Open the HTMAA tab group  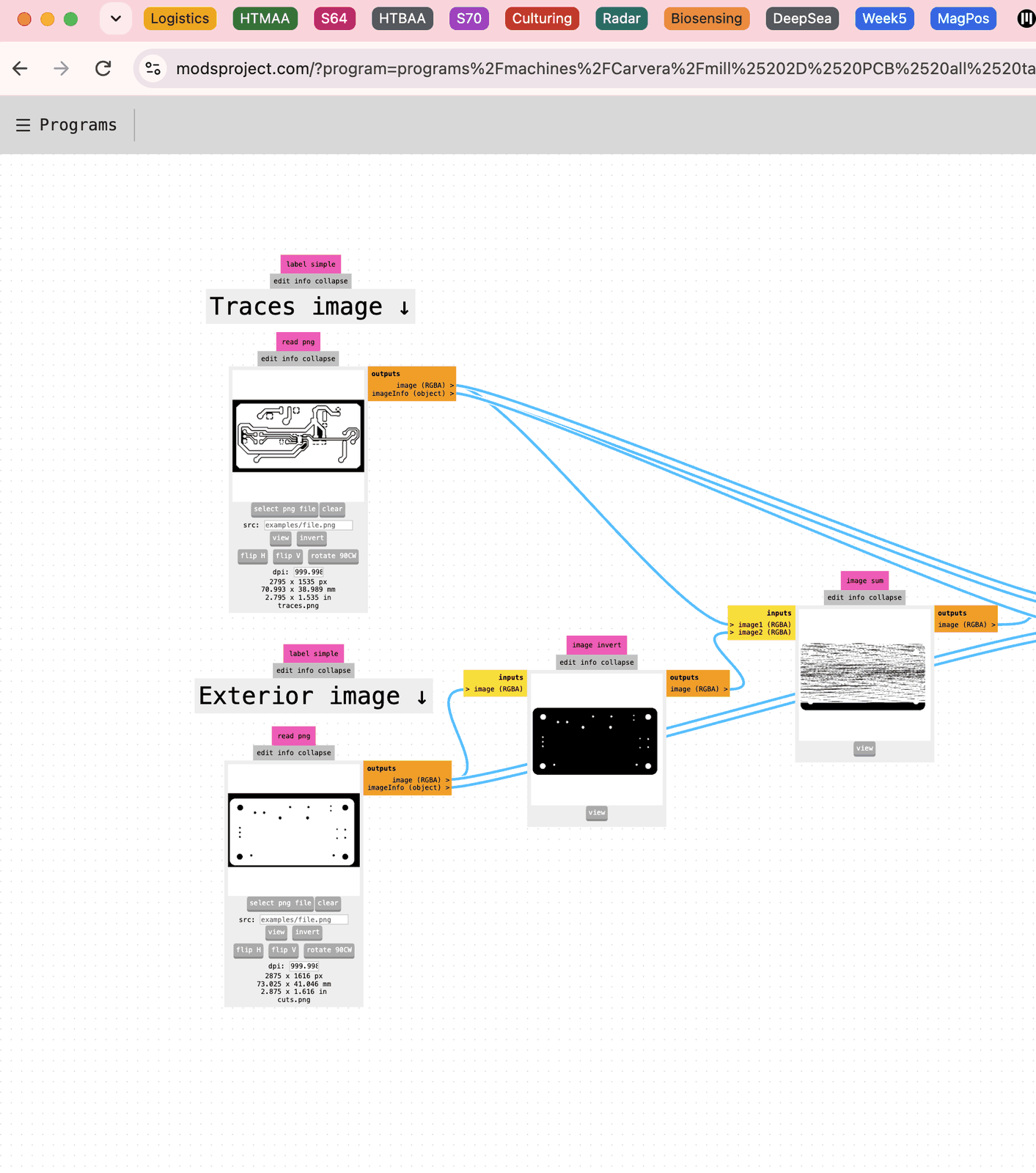(x=265, y=18)
